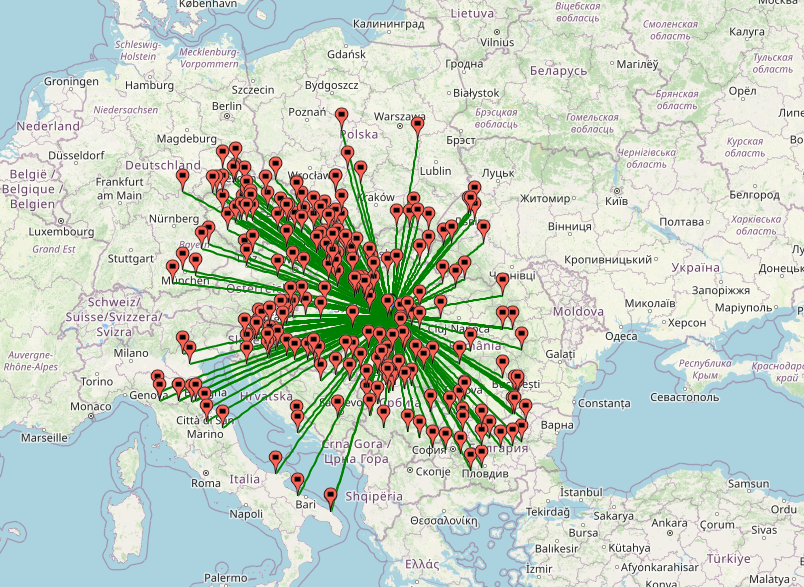Click the red marker on the Чернівці label
Image resolution: width=804 pixels, height=587 pixels.
tap(502, 282)
